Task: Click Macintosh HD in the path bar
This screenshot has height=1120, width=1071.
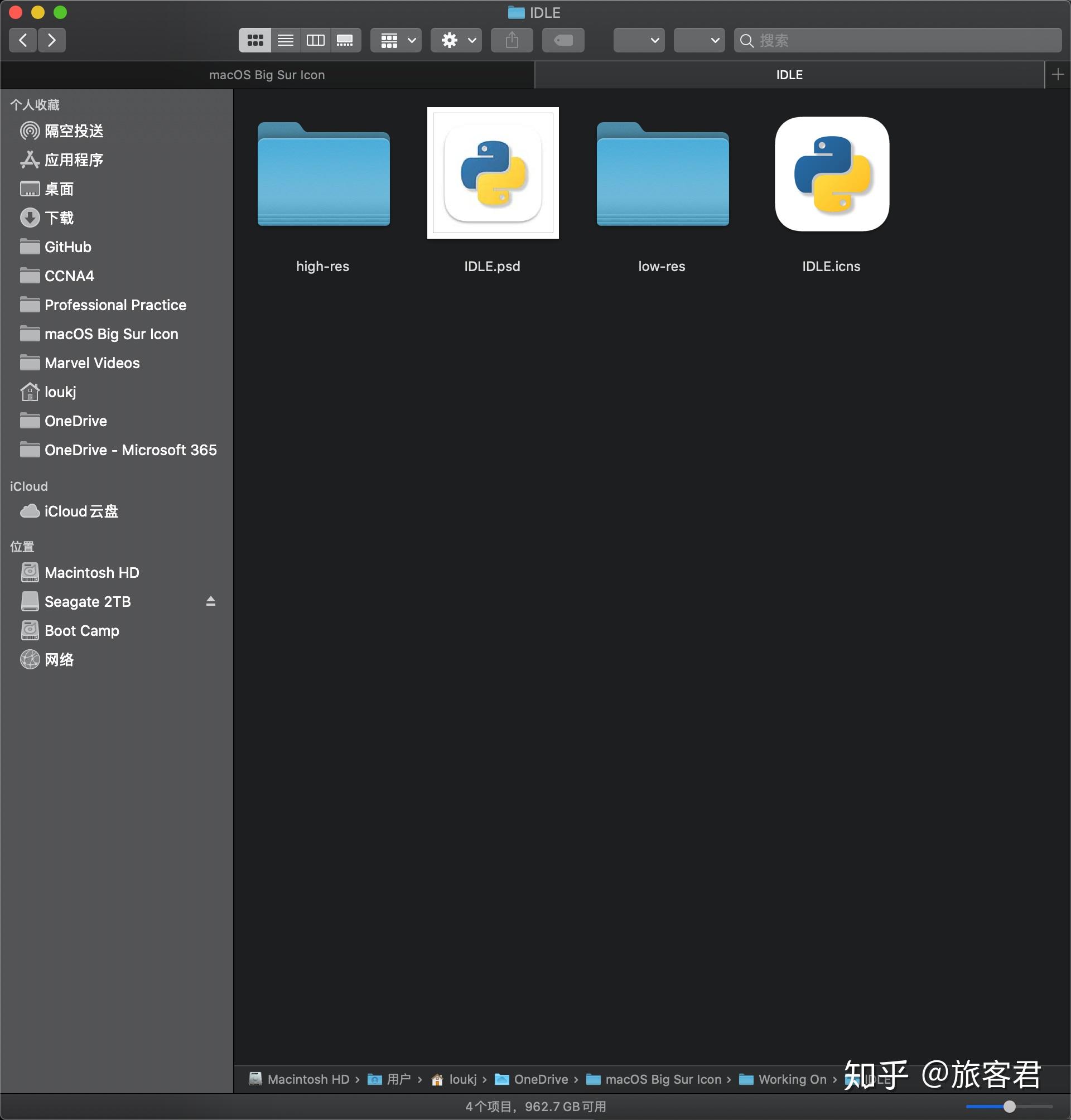Action: [x=299, y=1079]
